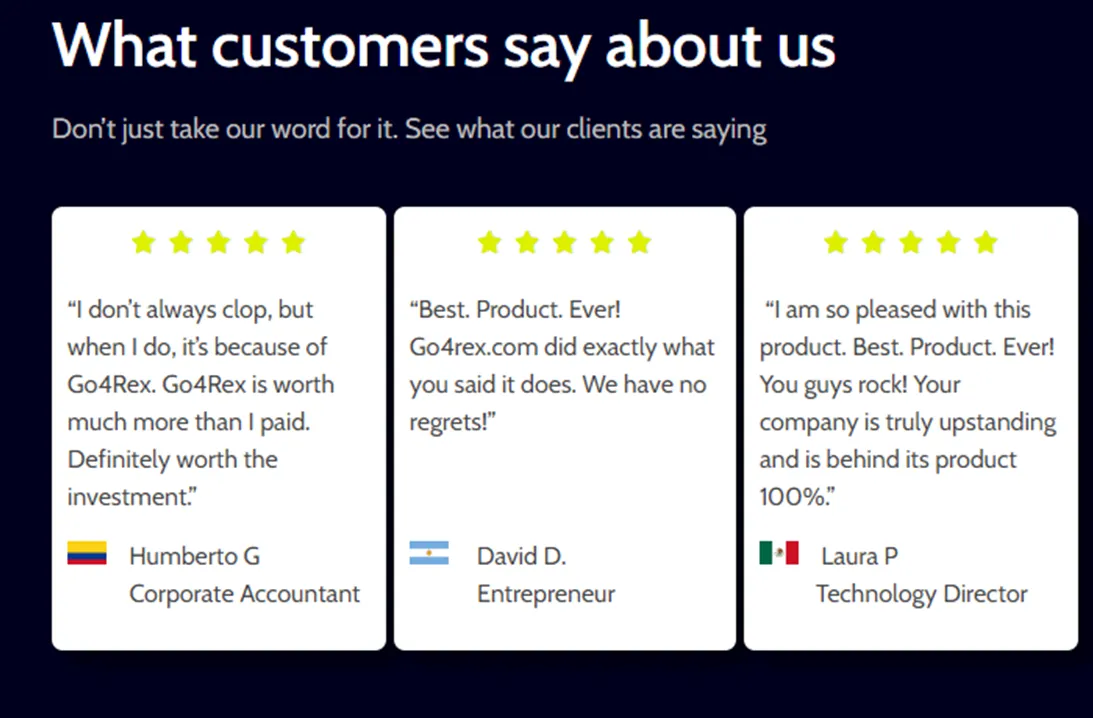Viewport: 1093px width, 718px height.
Task: Click the name Laura P
Action: pyautogui.click(x=859, y=556)
